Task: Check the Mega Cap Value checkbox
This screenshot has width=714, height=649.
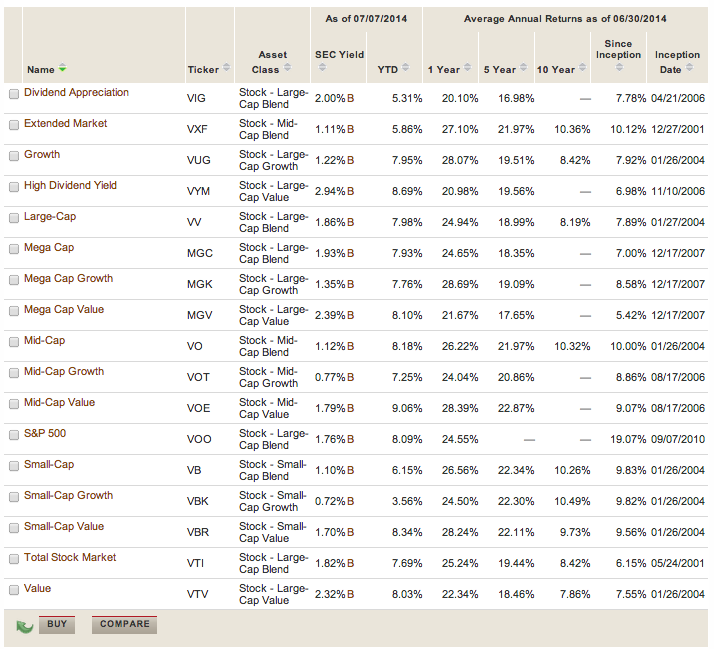Action: tap(14, 311)
